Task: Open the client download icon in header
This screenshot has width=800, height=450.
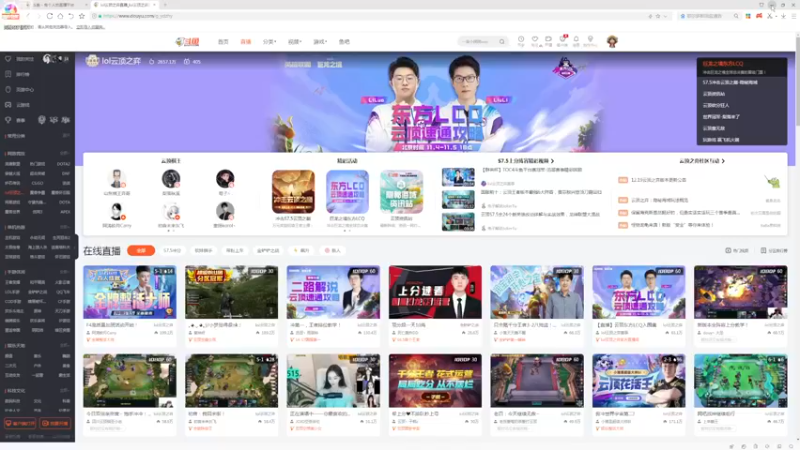Action: pos(590,40)
